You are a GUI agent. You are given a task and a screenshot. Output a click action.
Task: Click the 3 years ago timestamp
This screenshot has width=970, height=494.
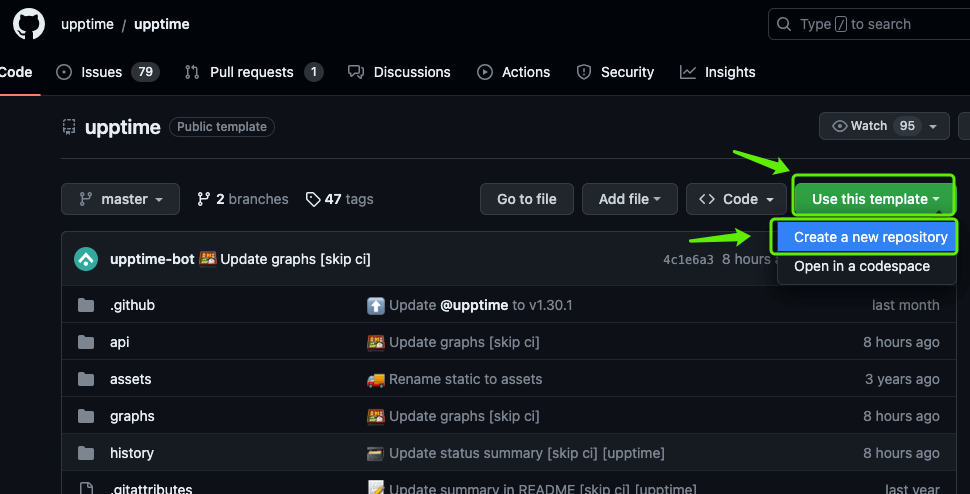coord(902,380)
